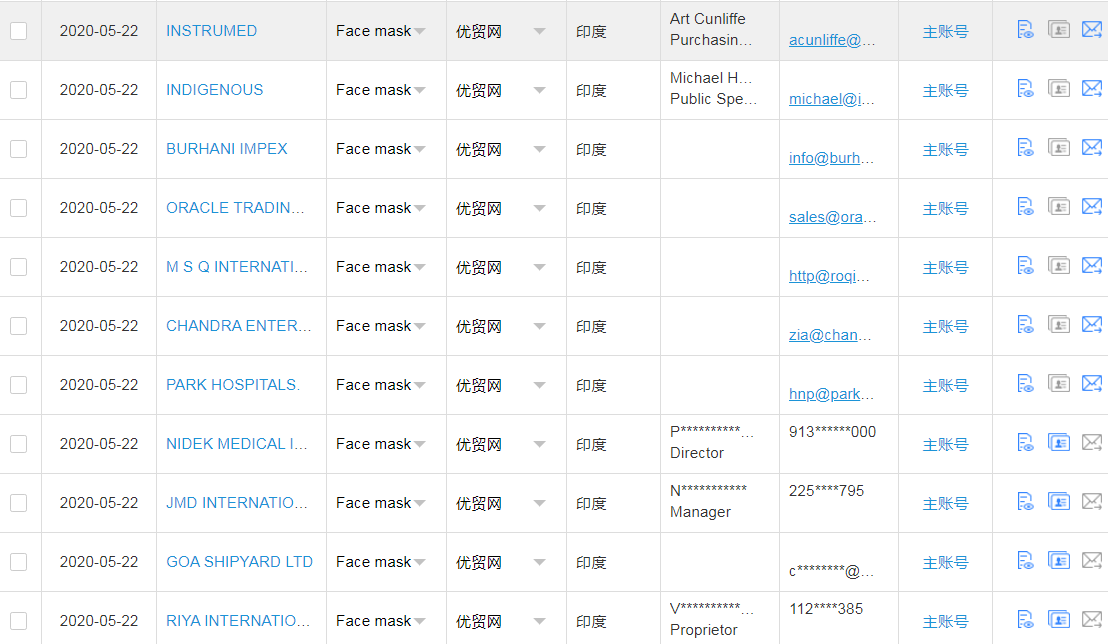Open the NIDEK MEDICAL I company link

pyautogui.click(x=237, y=444)
